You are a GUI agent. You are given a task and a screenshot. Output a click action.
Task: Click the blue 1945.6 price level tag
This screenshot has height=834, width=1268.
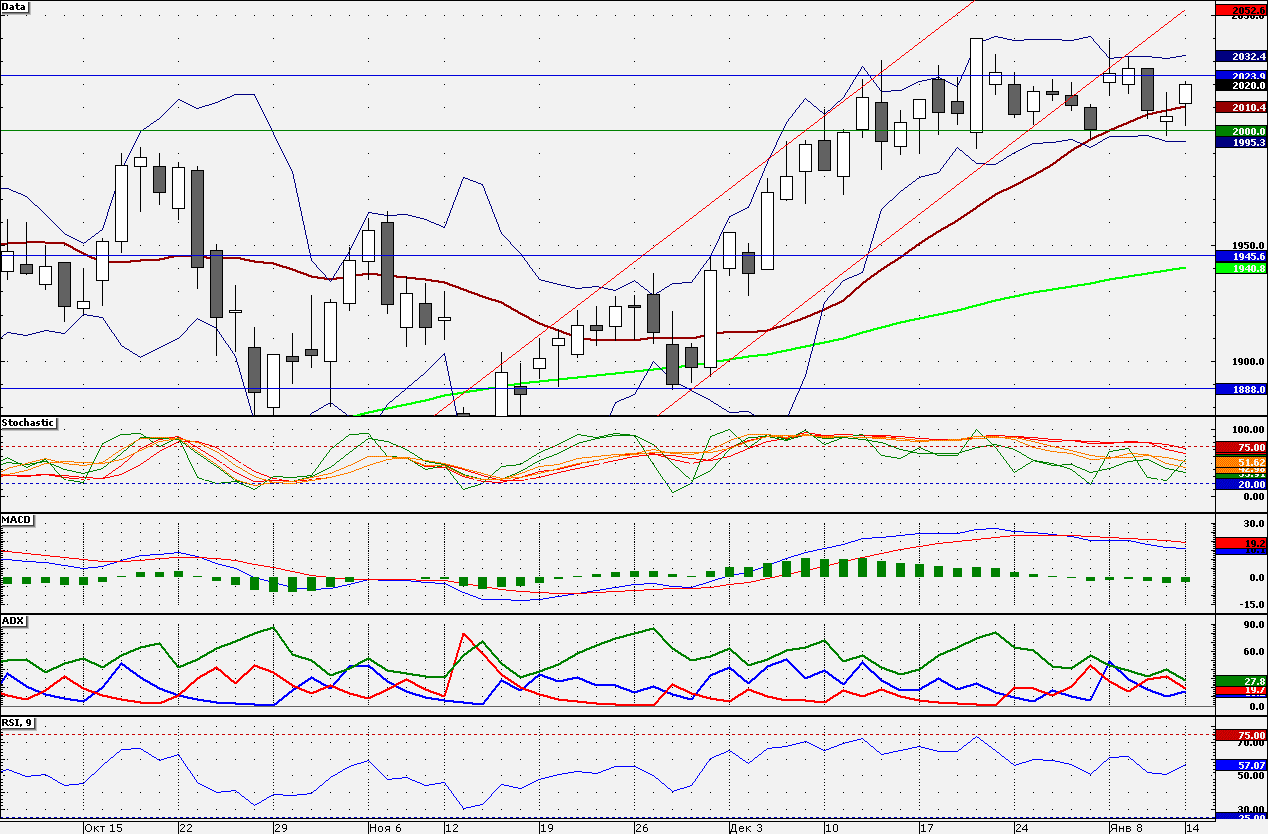[1240, 257]
